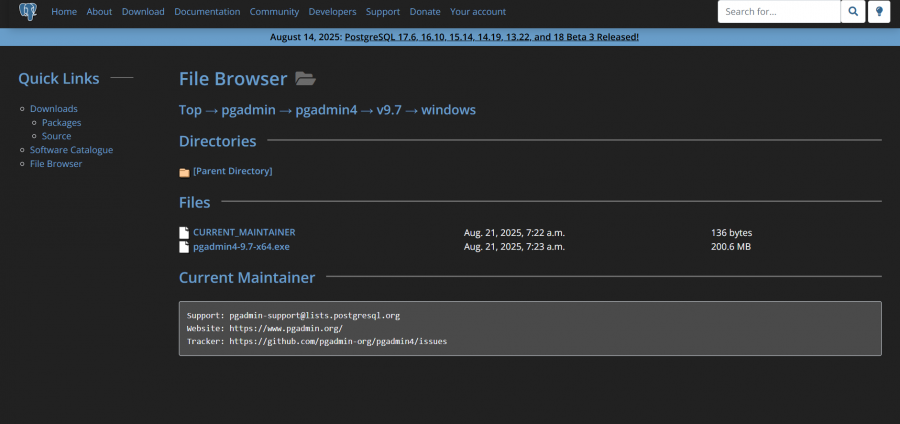
Task: Go to Top in the breadcrumb path
Action: tap(190, 110)
